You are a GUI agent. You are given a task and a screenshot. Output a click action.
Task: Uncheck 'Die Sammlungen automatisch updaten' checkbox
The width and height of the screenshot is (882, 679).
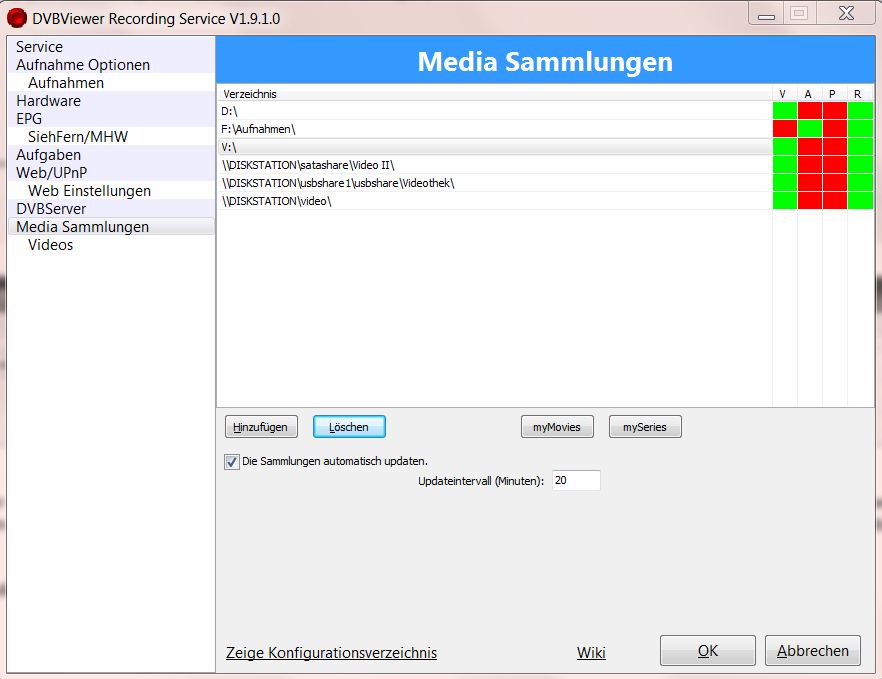tap(231, 462)
